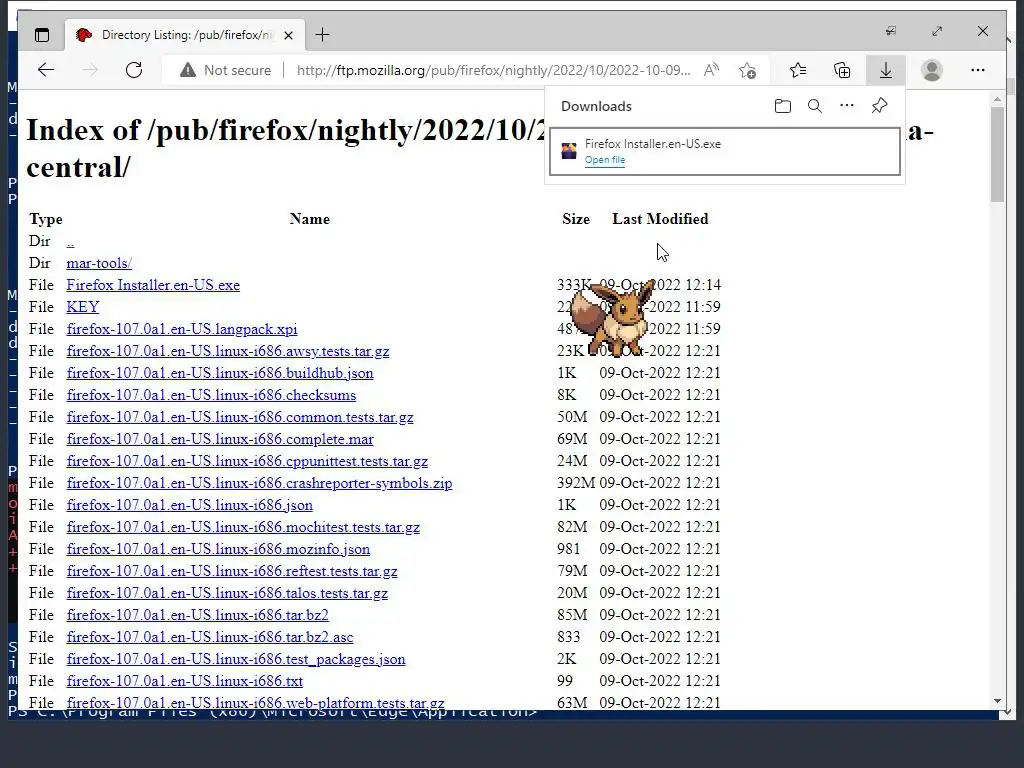Viewport: 1024px width, 768px height.
Task: Open the tab actions menu icon
Action: 42,35
